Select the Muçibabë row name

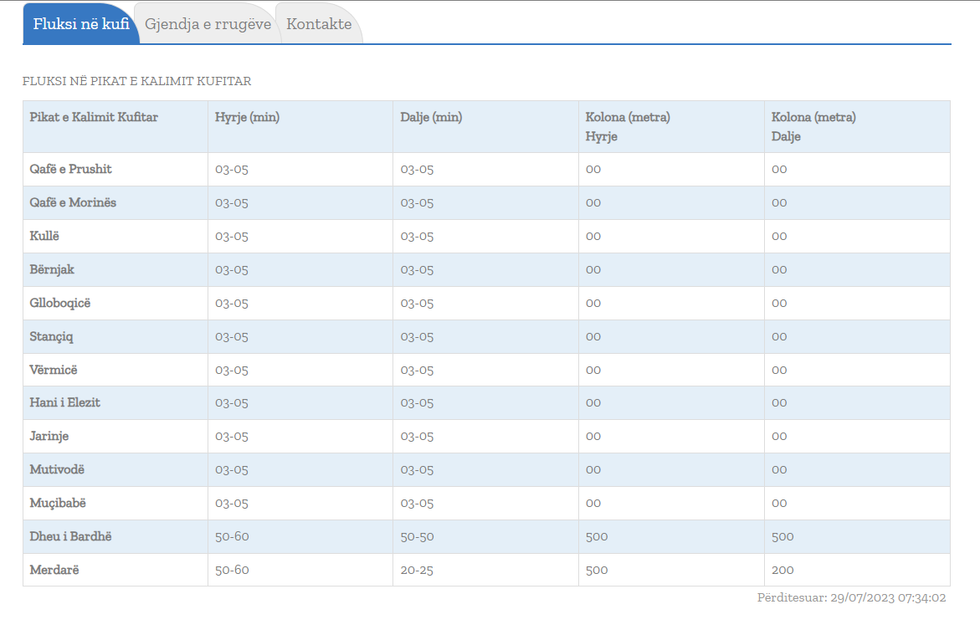(x=58, y=503)
